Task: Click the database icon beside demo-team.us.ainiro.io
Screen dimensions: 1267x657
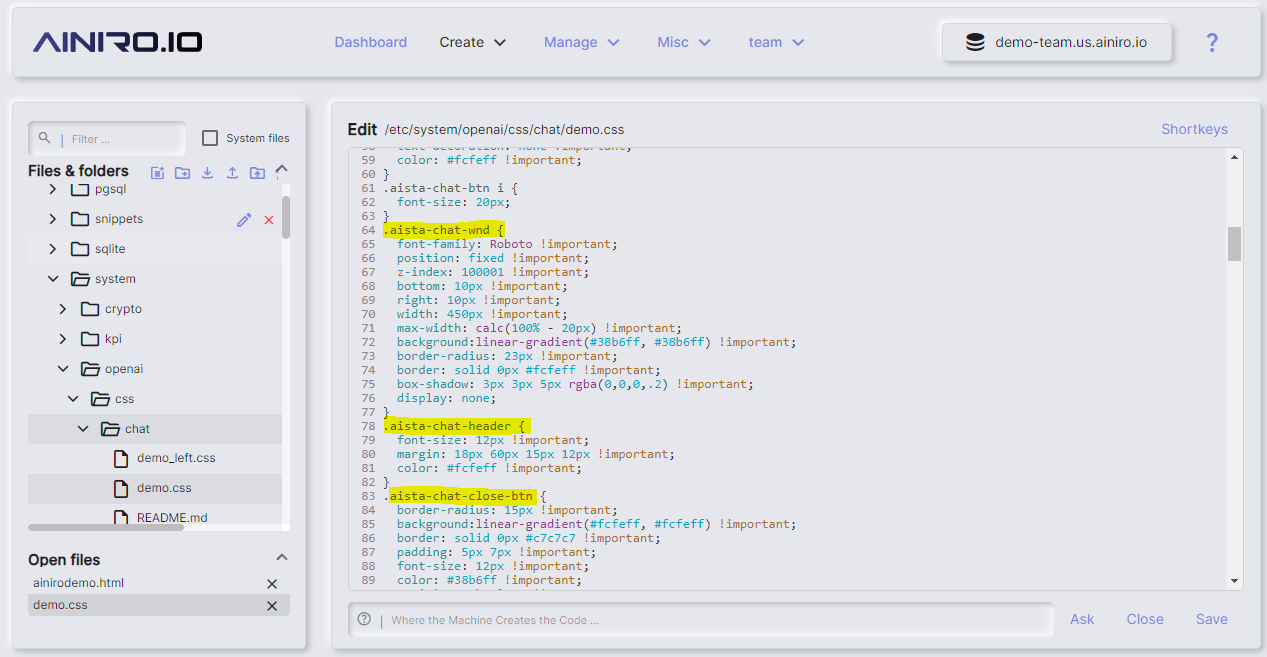Action: [974, 43]
